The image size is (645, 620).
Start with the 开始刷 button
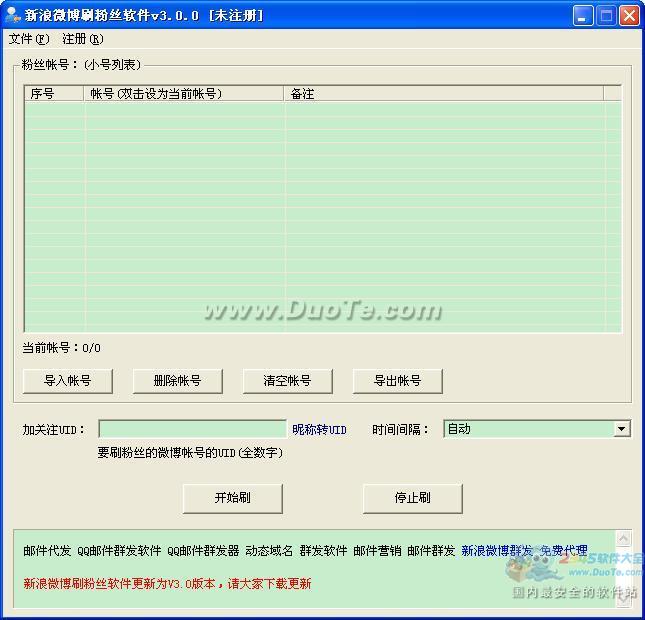(233, 498)
